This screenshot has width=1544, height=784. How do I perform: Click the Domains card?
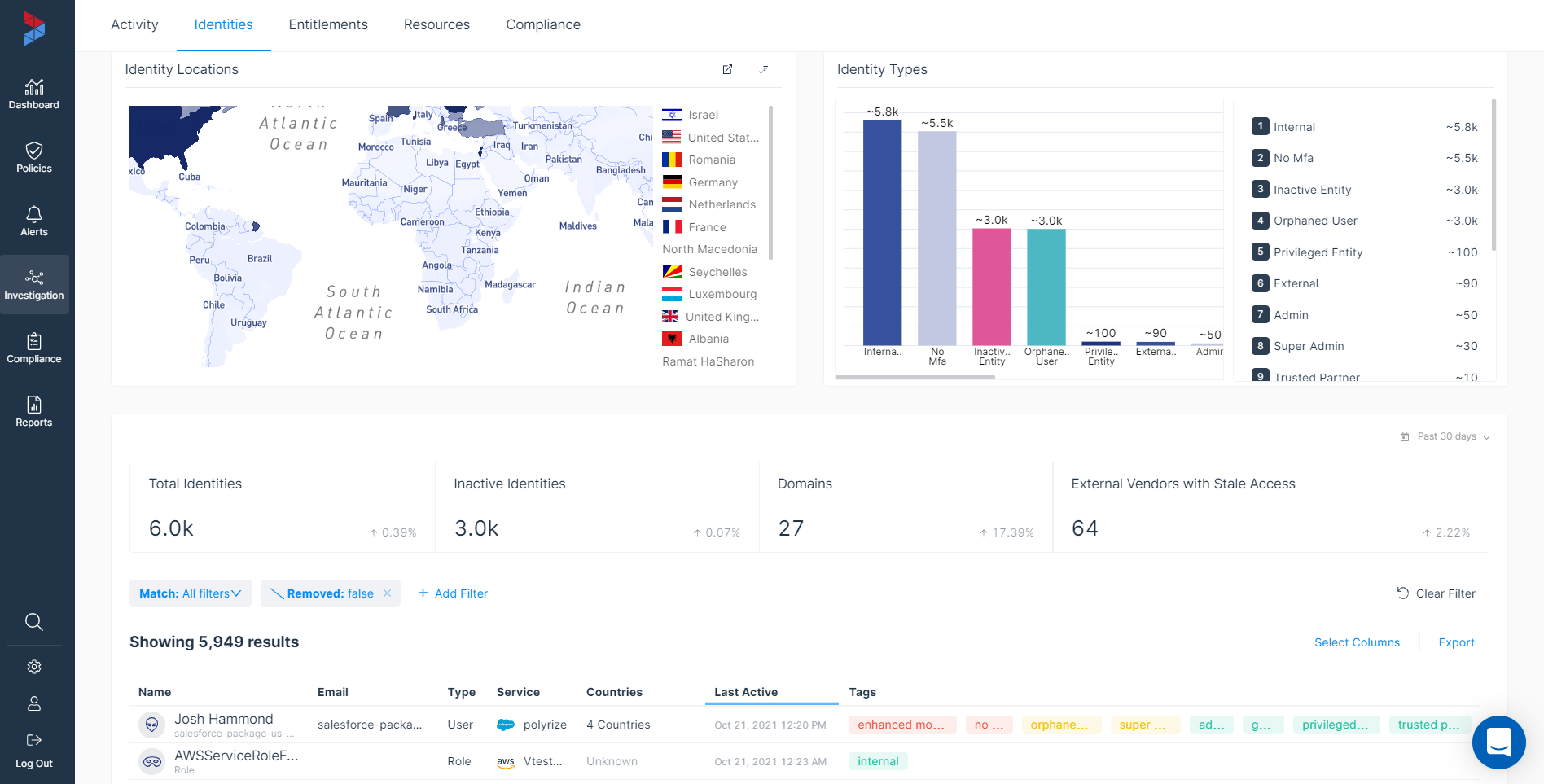pyautogui.click(x=906, y=507)
